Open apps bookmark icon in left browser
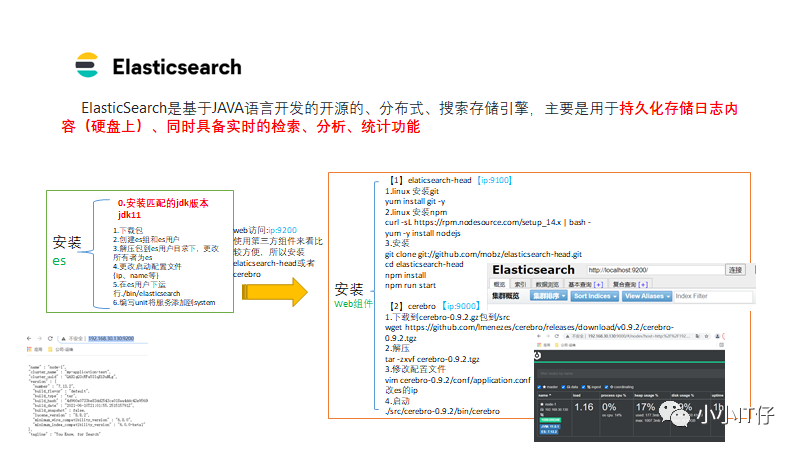The image size is (800, 450). point(29,349)
